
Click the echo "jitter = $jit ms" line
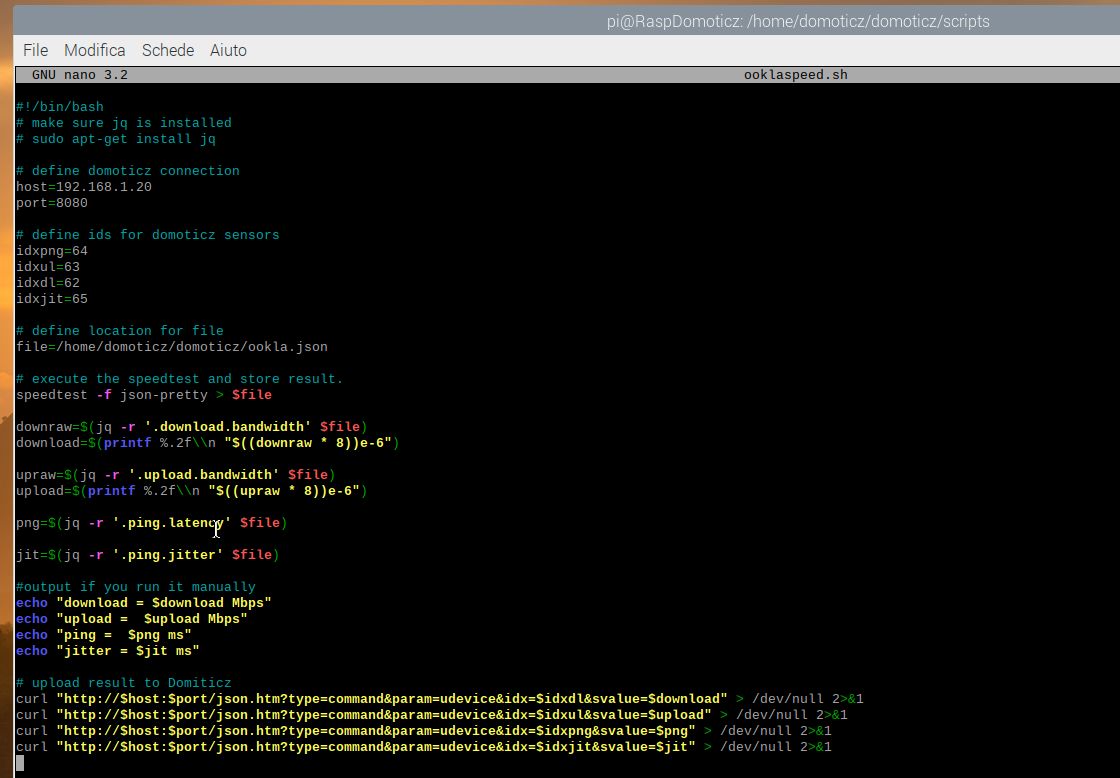click(x=107, y=651)
